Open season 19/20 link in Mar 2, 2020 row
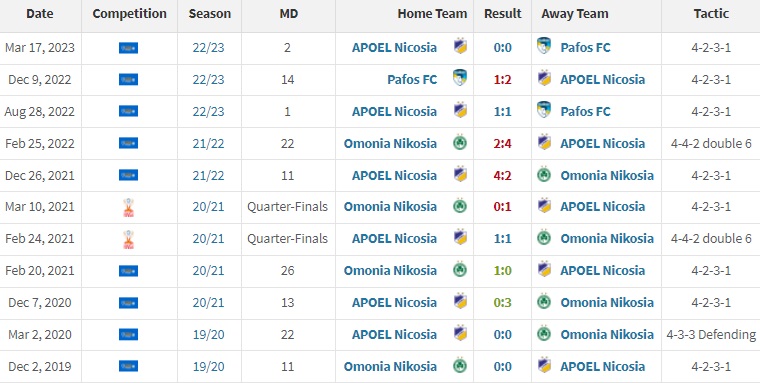Screen dimensions: 760x383 [208, 335]
